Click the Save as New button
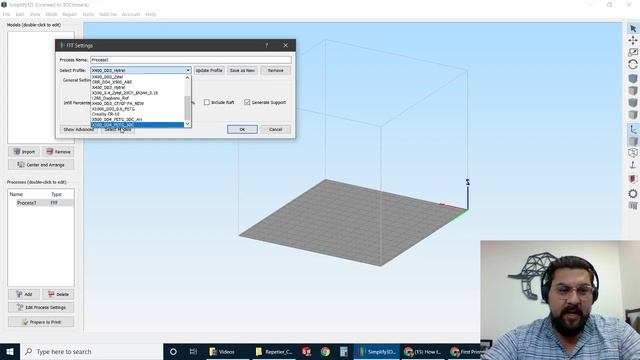This screenshot has width=640, height=360. (242, 70)
